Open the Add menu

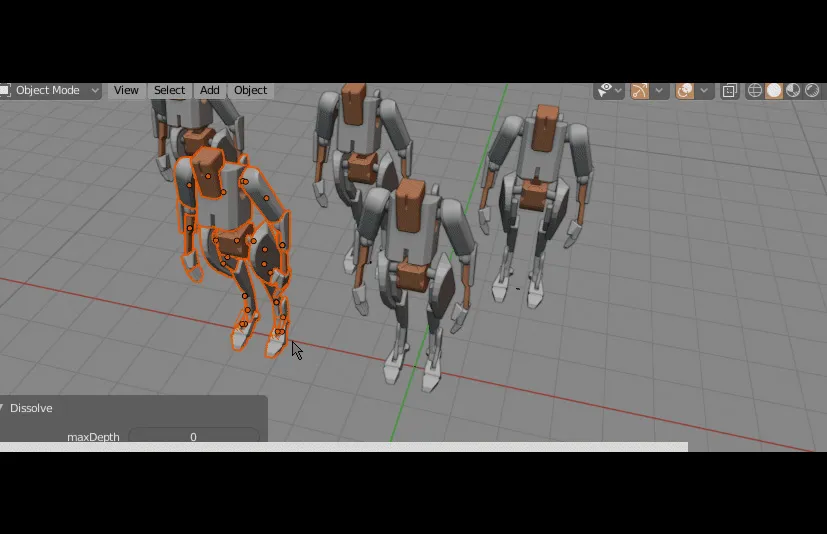pos(209,90)
